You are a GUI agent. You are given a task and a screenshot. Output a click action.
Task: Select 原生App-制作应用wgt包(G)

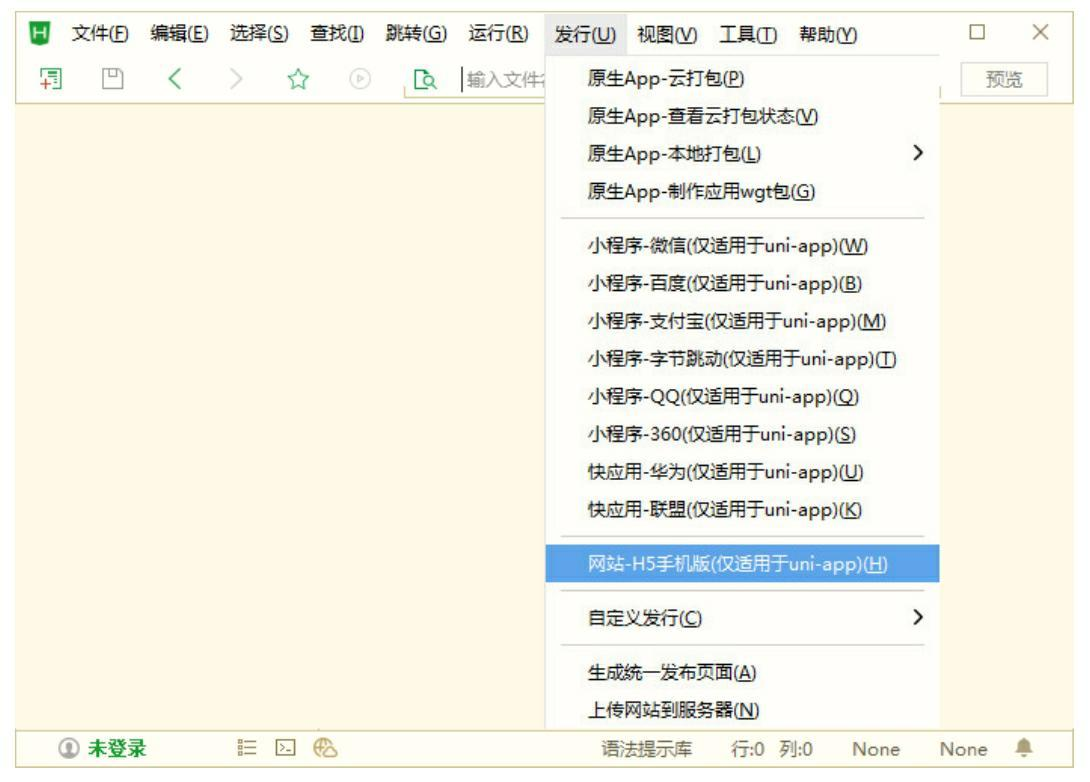(x=742, y=191)
